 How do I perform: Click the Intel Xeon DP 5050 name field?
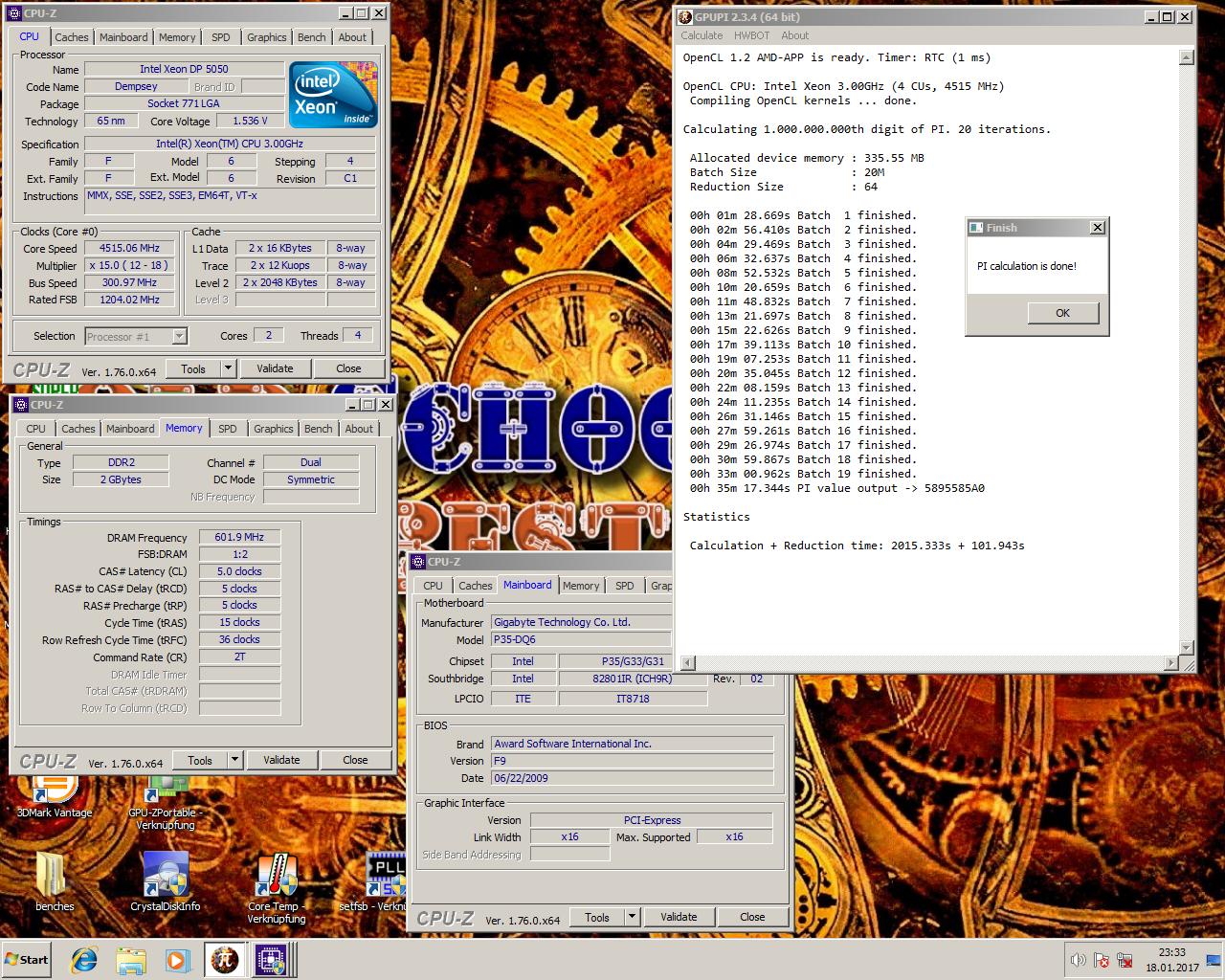pos(184,69)
